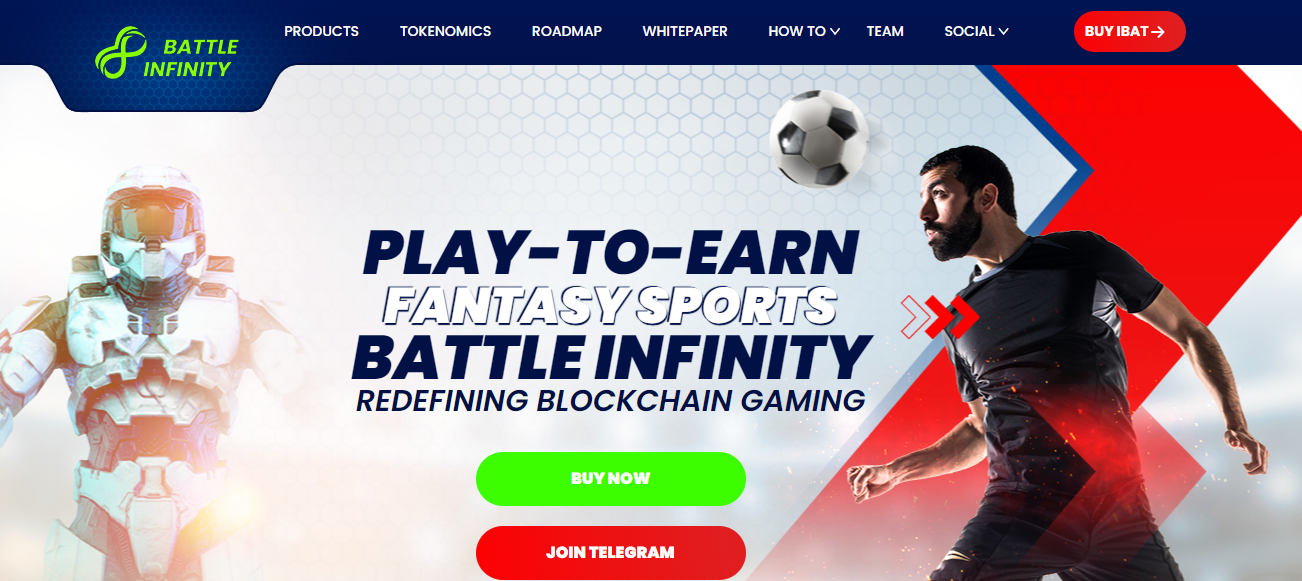Open the PRODUCTS menu item
Viewport: 1302px width, 581px height.
click(x=321, y=31)
